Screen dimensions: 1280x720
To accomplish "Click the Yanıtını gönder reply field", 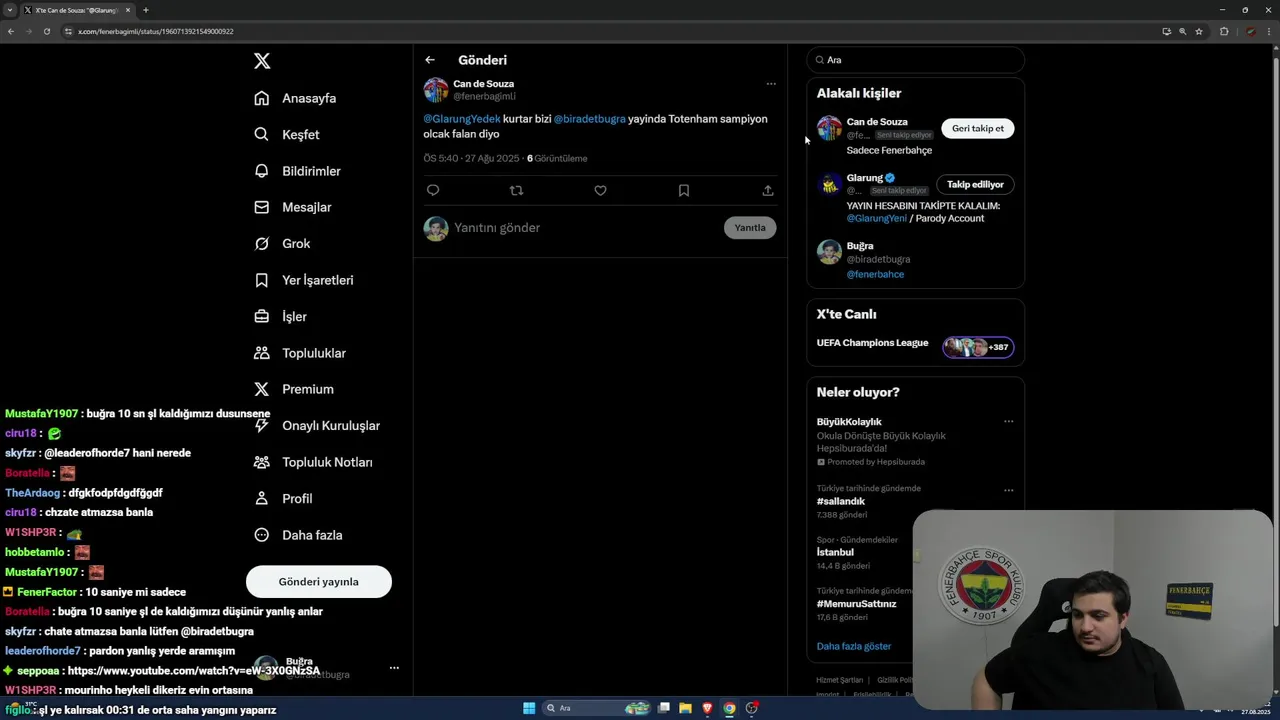I will [x=584, y=228].
